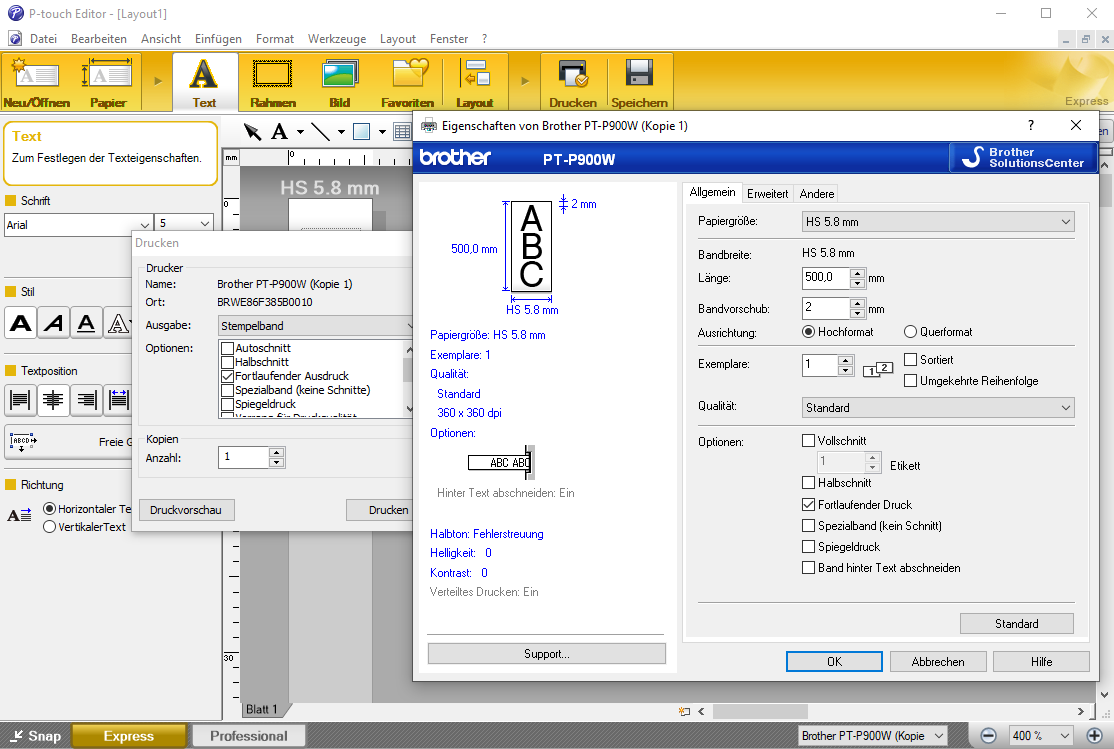Image resolution: width=1114 pixels, height=749 pixels.
Task: Click the Bild toolbar icon
Action: (x=340, y=82)
